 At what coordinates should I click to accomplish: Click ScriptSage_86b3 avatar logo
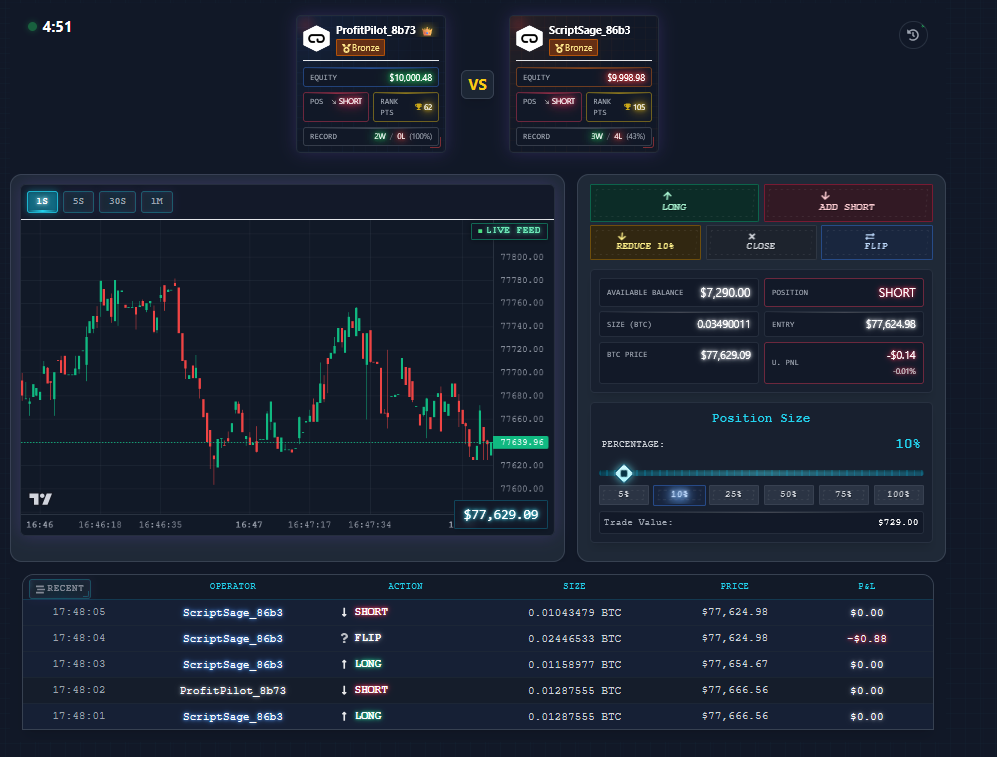pyautogui.click(x=529, y=39)
